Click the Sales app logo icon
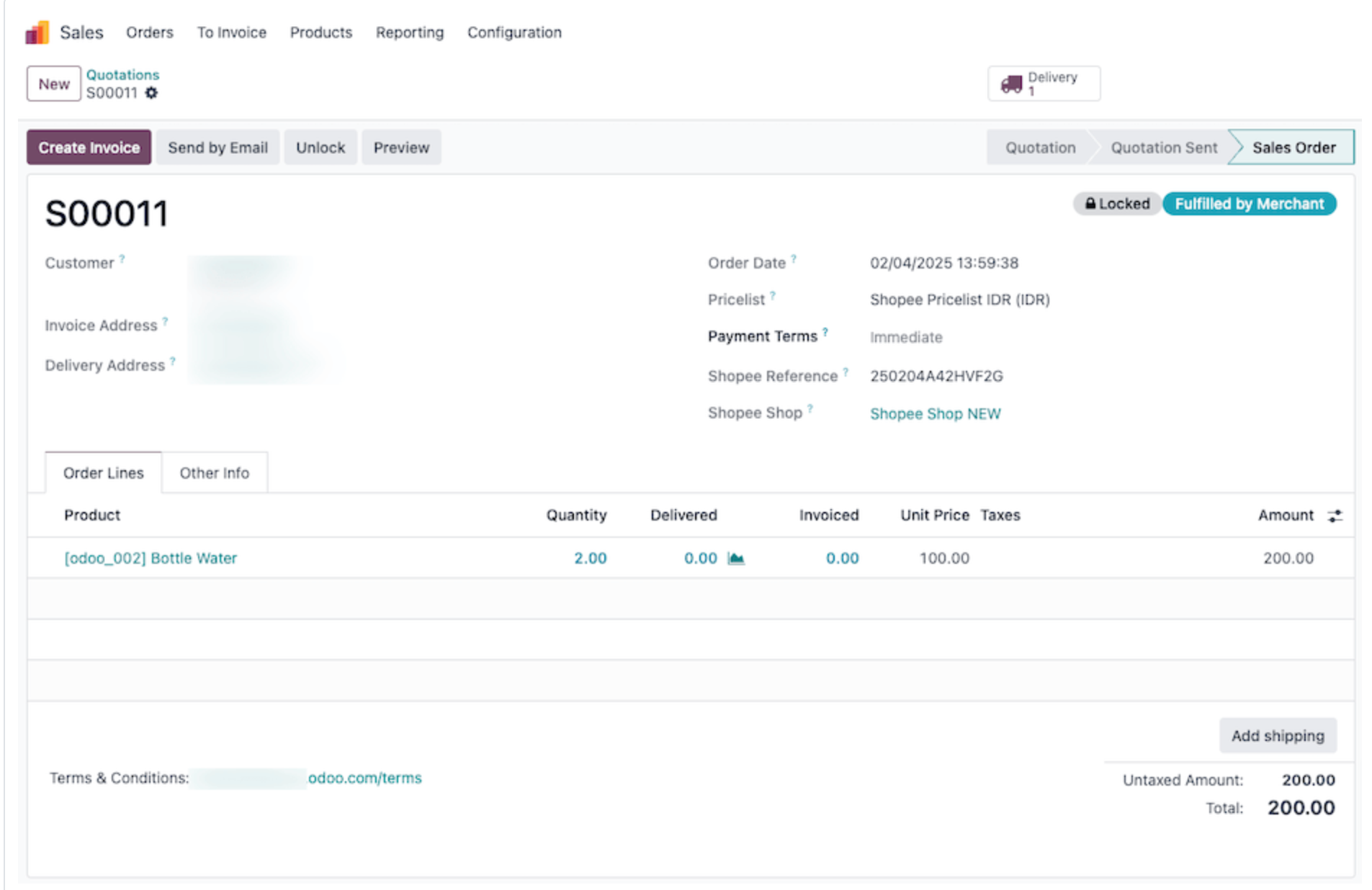This screenshot has width=1372, height=890. coord(37,32)
